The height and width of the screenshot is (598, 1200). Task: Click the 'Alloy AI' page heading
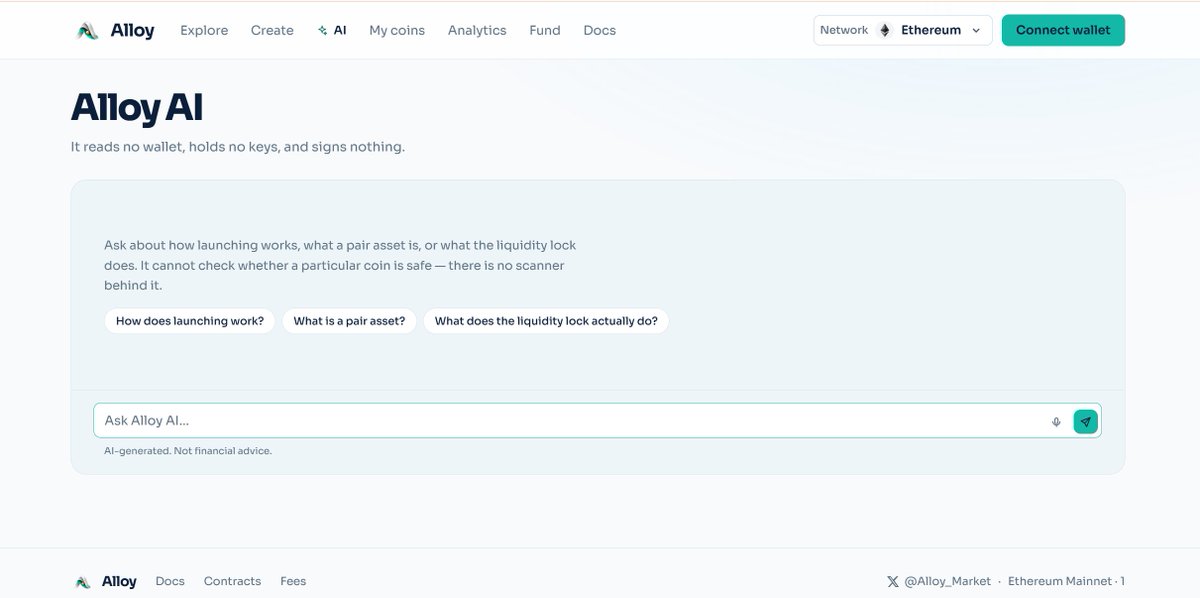[x=137, y=108]
